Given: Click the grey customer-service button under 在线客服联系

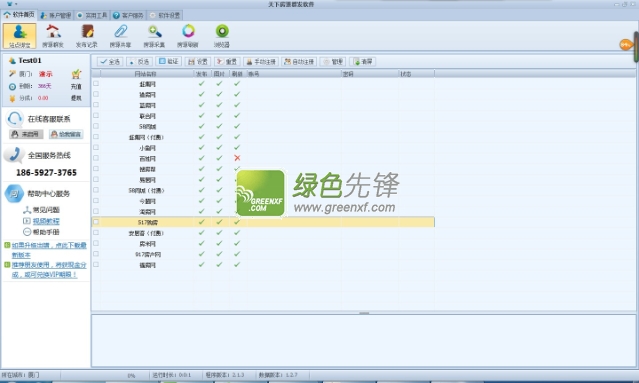Looking at the screenshot, I should 26,134.
